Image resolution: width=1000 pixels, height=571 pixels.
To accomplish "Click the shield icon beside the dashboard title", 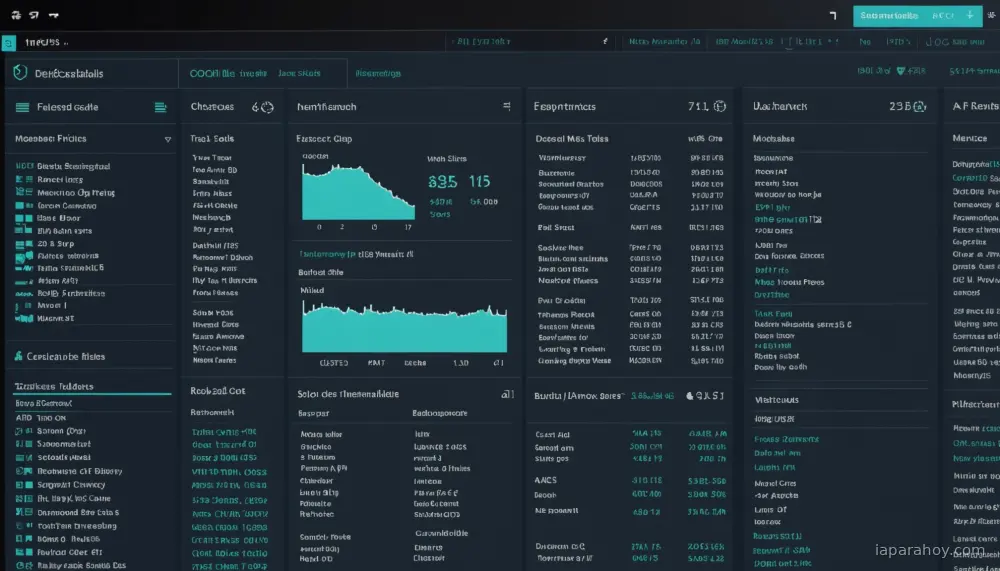I will (x=20, y=73).
